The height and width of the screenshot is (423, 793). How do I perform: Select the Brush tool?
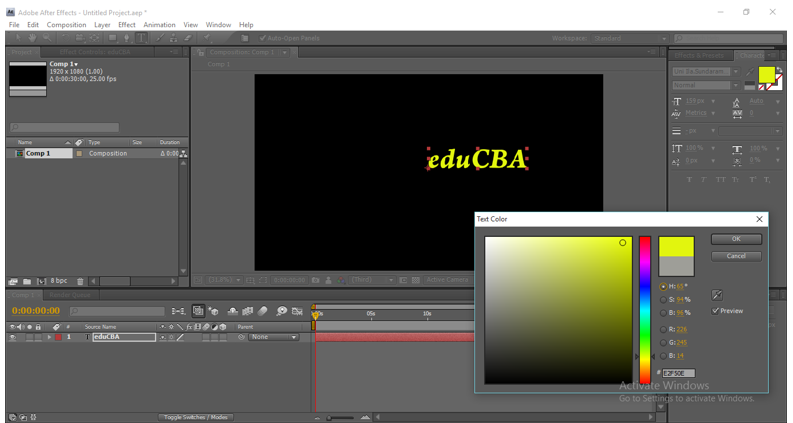(160, 38)
